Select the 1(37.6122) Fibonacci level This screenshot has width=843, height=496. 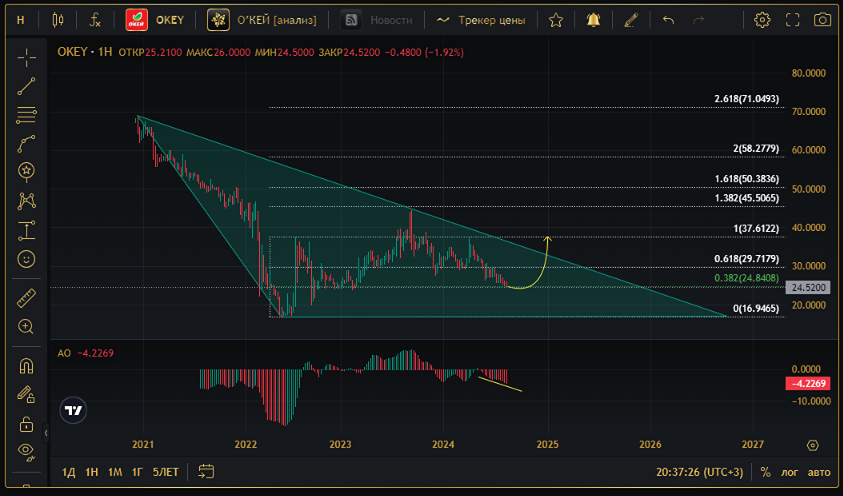pyautogui.click(x=756, y=228)
